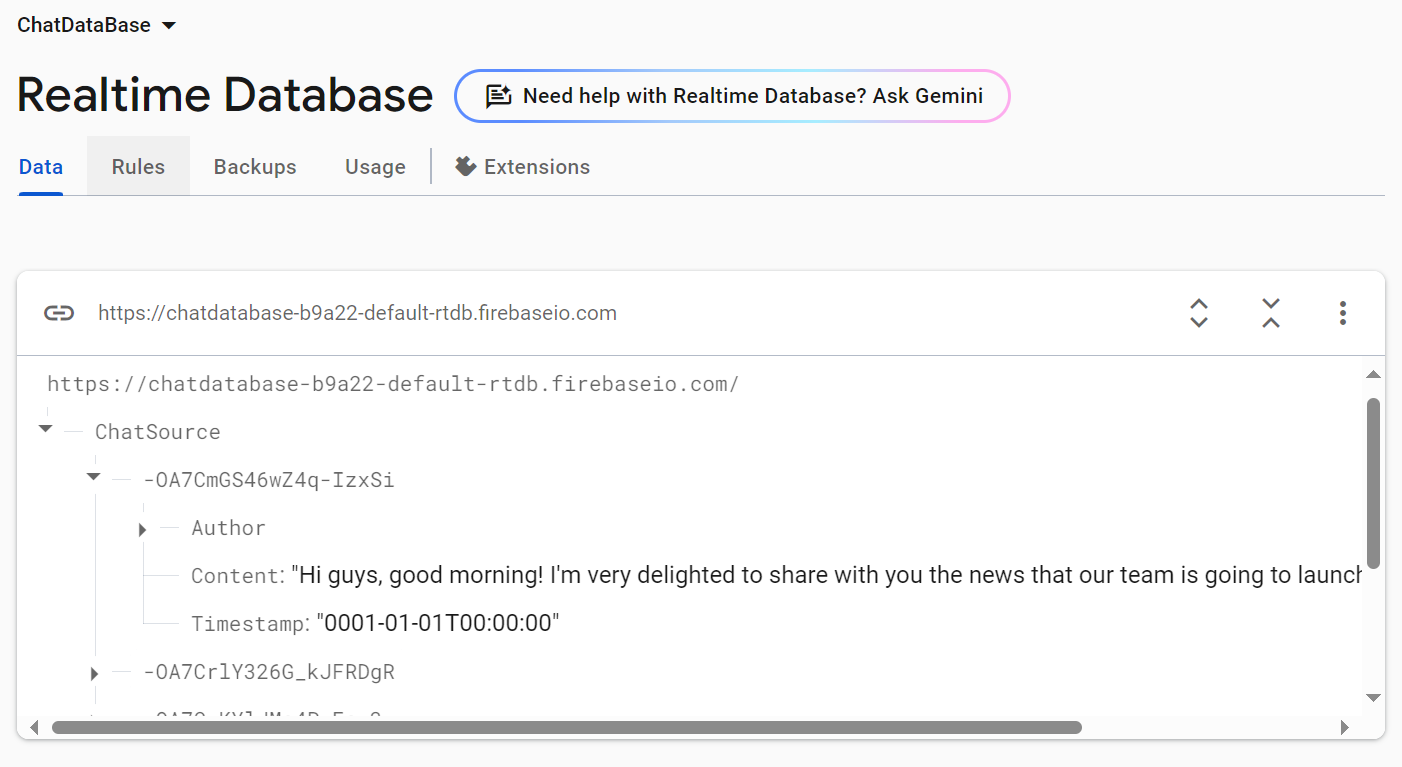This screenshot has height=767, width=1402.
Task: Select the -OA7CrlY326G_kJFRDgR key
Action: click(269, 672)
